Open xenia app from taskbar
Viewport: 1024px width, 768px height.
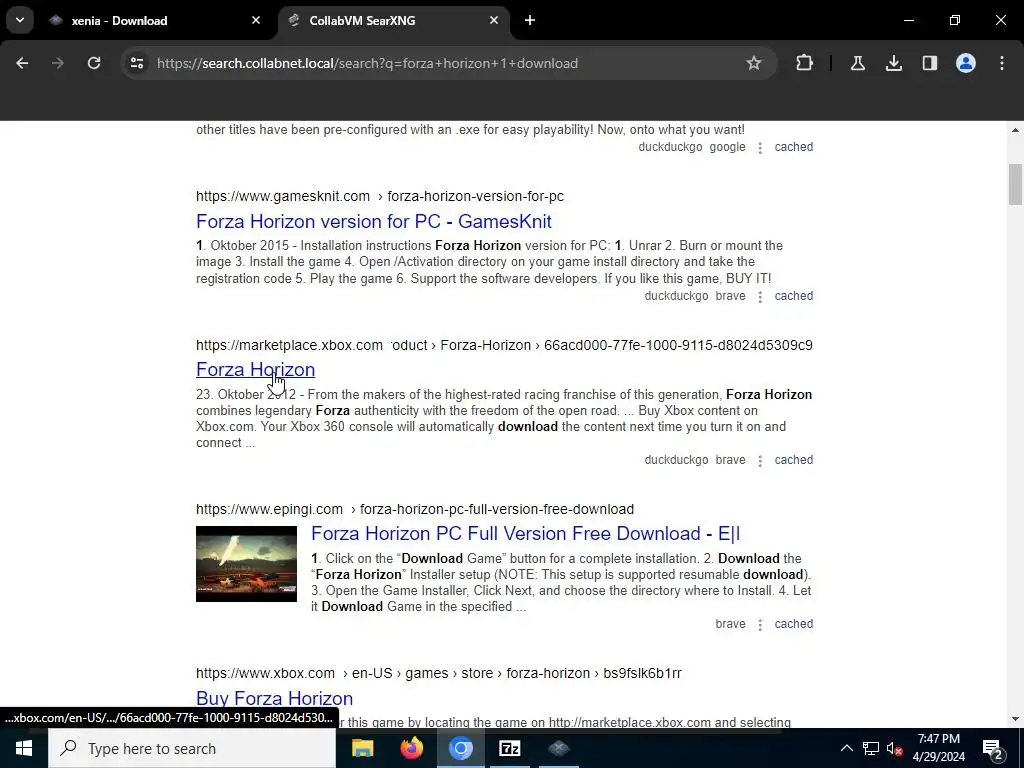click(558, 748)
